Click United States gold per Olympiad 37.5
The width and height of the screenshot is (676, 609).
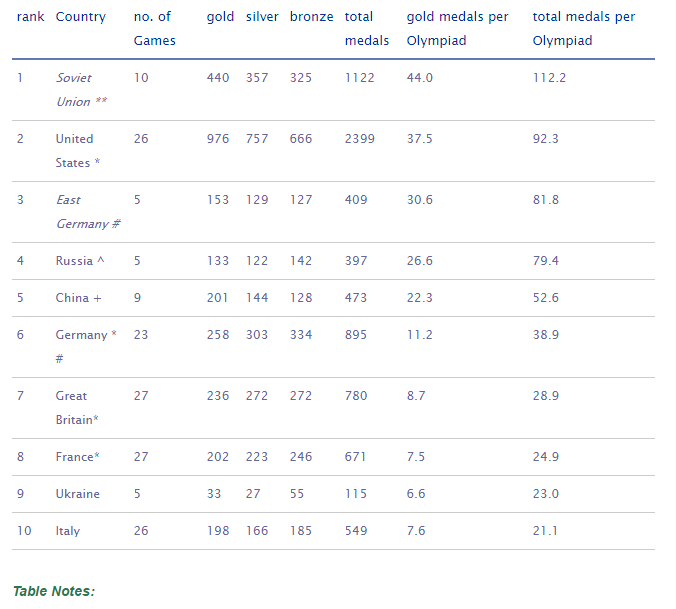tap(419, 139)
